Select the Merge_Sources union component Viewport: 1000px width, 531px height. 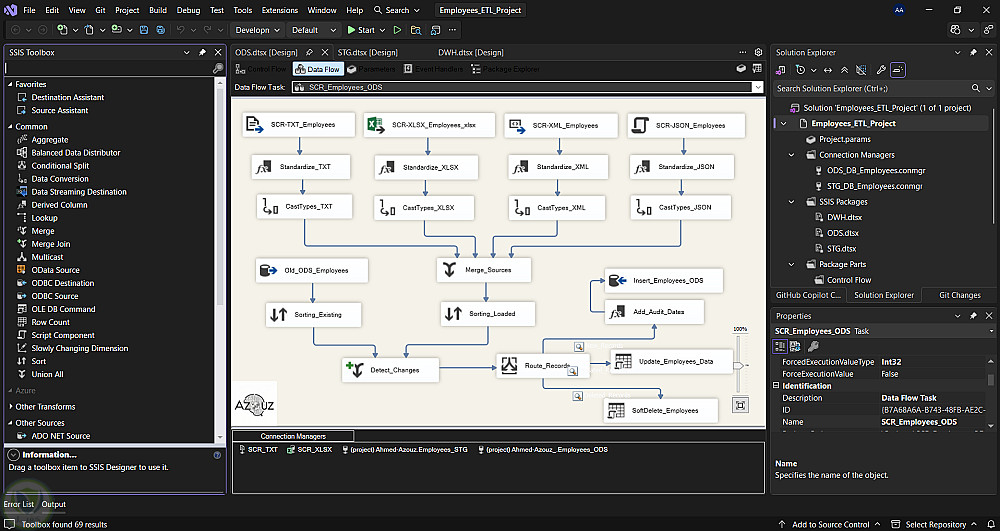click(484, 270)
